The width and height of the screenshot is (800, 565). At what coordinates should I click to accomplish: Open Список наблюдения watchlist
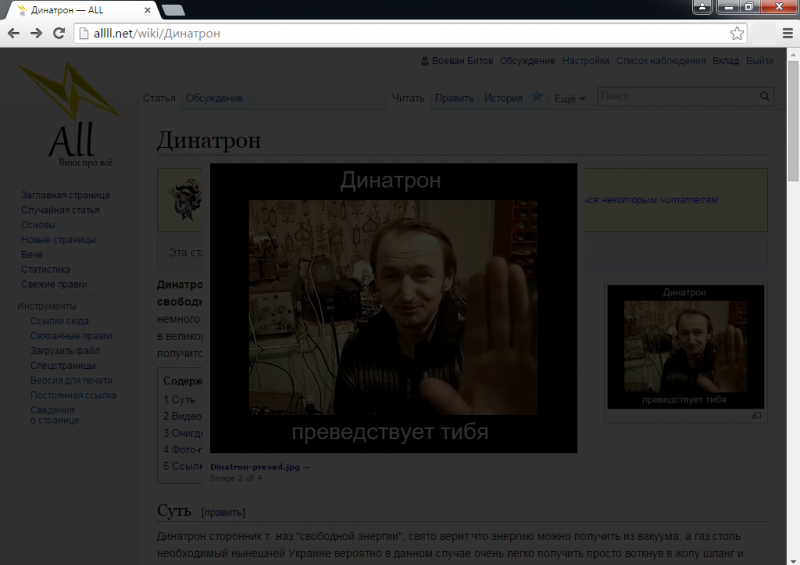660,61
